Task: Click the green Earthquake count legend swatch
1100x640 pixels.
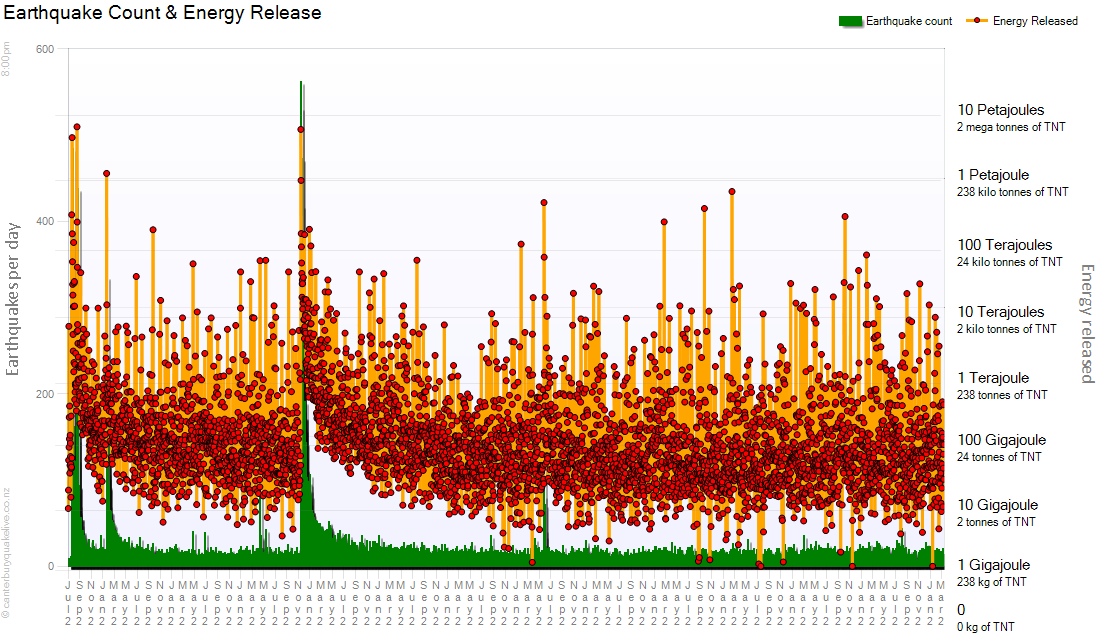Action: [x=849, y=21]
